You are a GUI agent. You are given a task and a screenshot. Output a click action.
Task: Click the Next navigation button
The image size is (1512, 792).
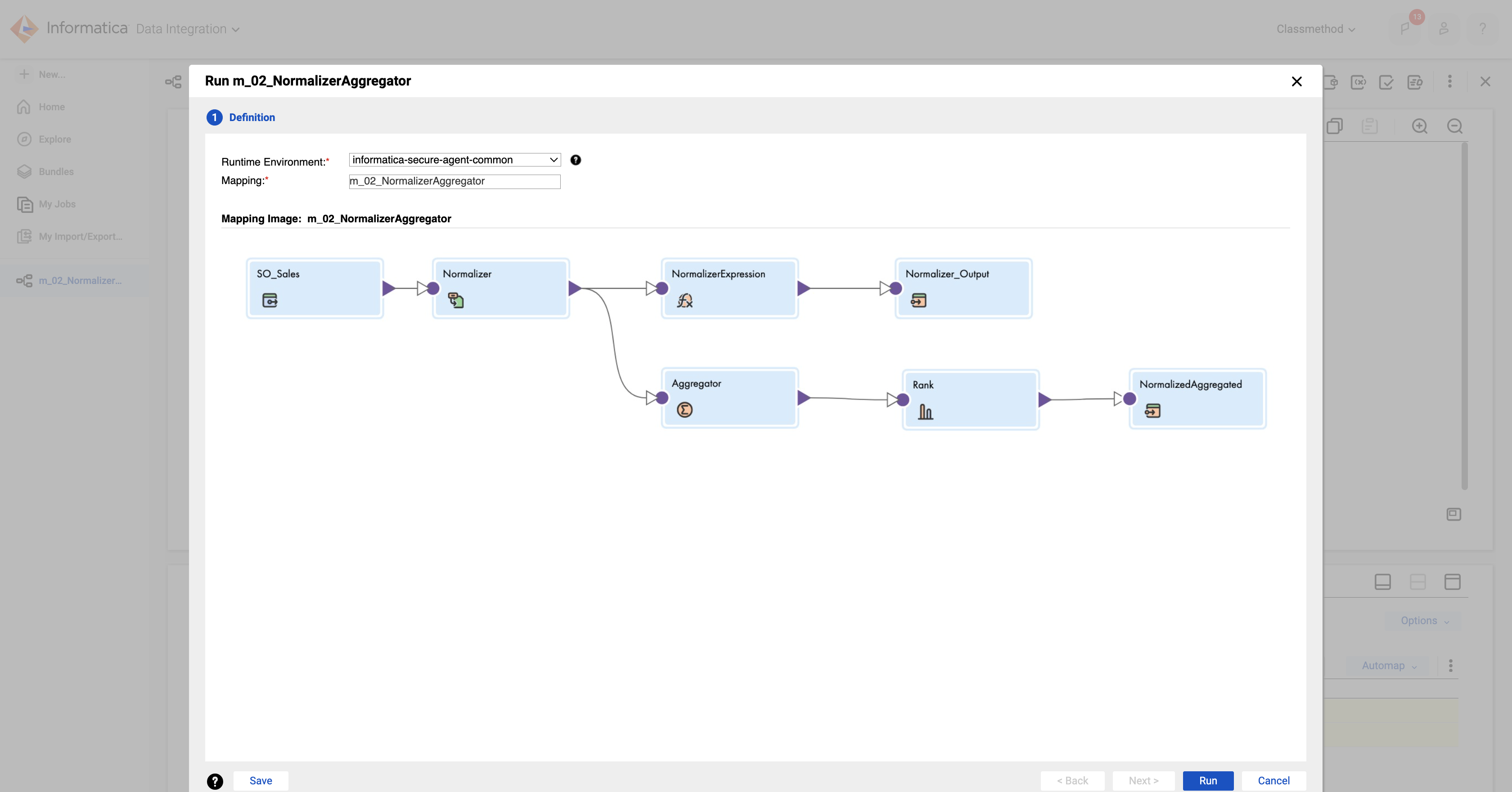point(1143,780)
